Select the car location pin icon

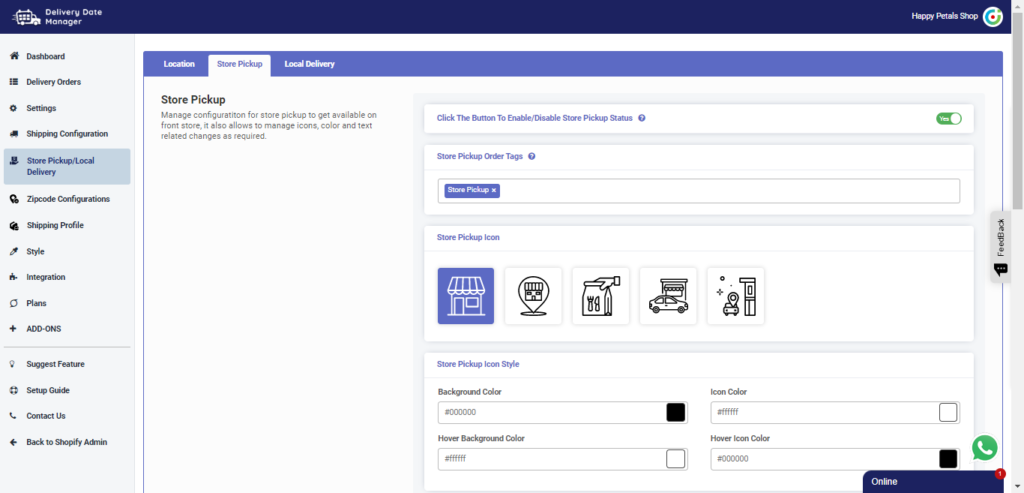pos(735,296)
